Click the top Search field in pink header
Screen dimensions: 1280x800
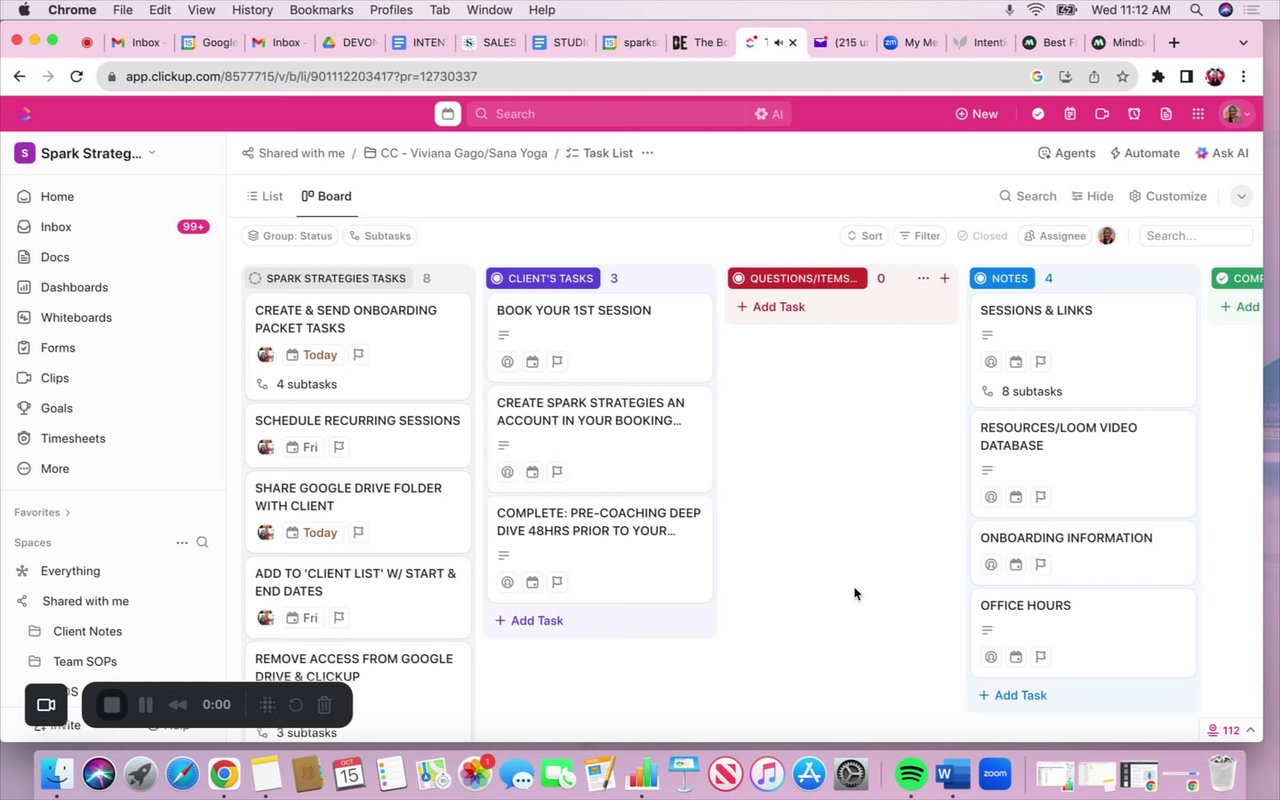click(605, 114)
